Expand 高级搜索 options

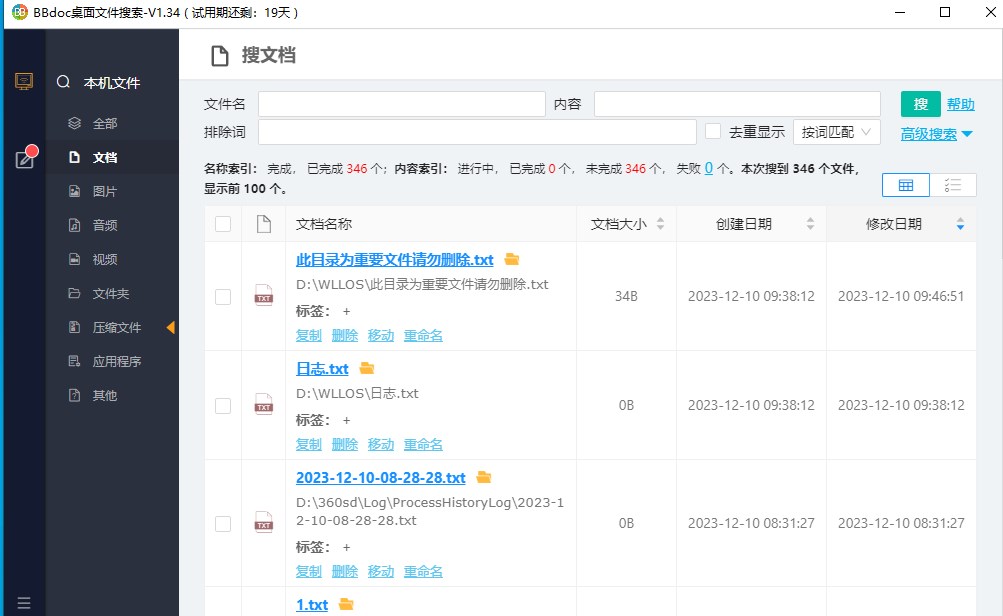coord(937,134)
